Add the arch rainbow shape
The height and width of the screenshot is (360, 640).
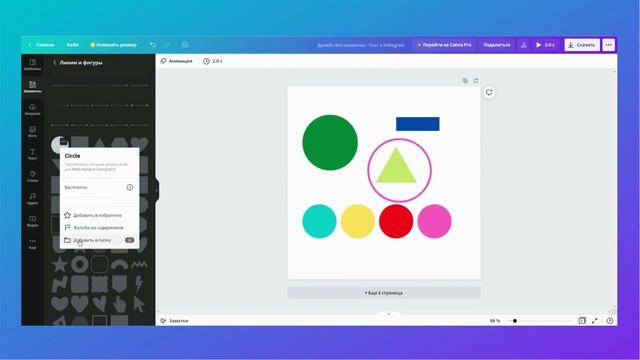click(119, 265)
